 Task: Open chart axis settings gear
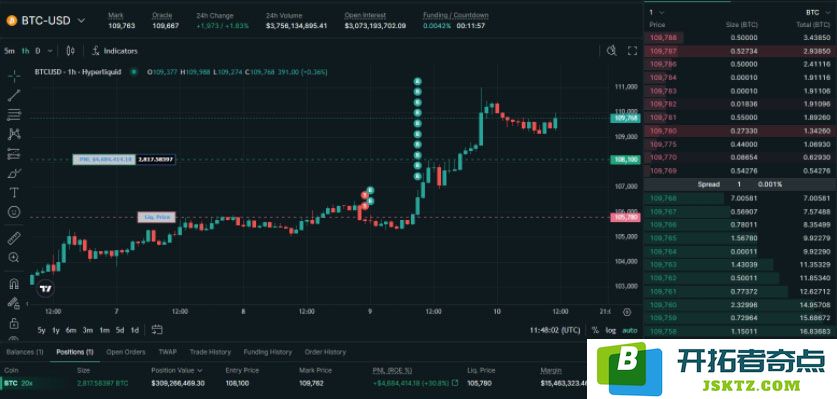pos(627,311)
